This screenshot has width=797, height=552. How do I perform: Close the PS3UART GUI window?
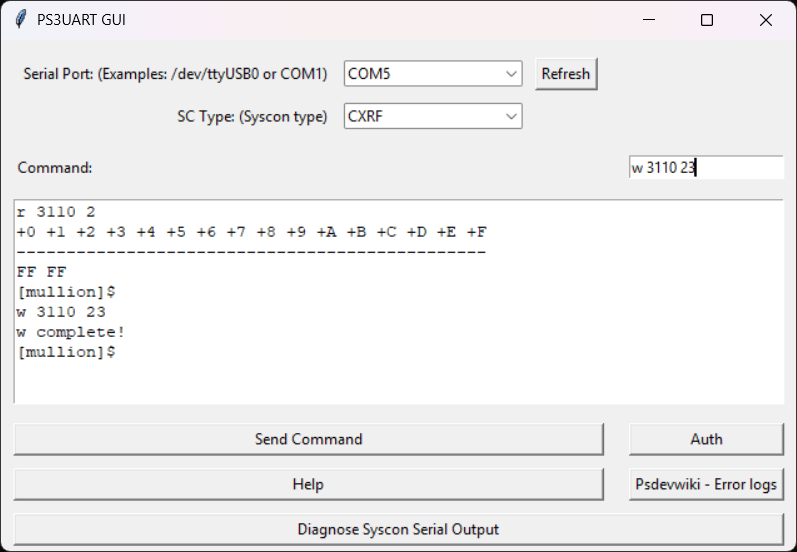(766, 20)
